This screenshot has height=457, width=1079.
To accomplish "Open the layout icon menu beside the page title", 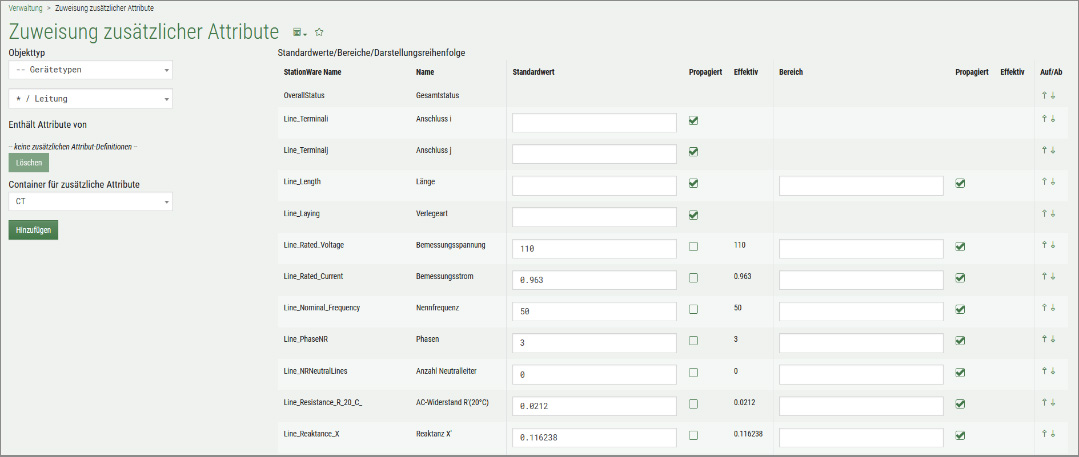I will tap(299, 33).
